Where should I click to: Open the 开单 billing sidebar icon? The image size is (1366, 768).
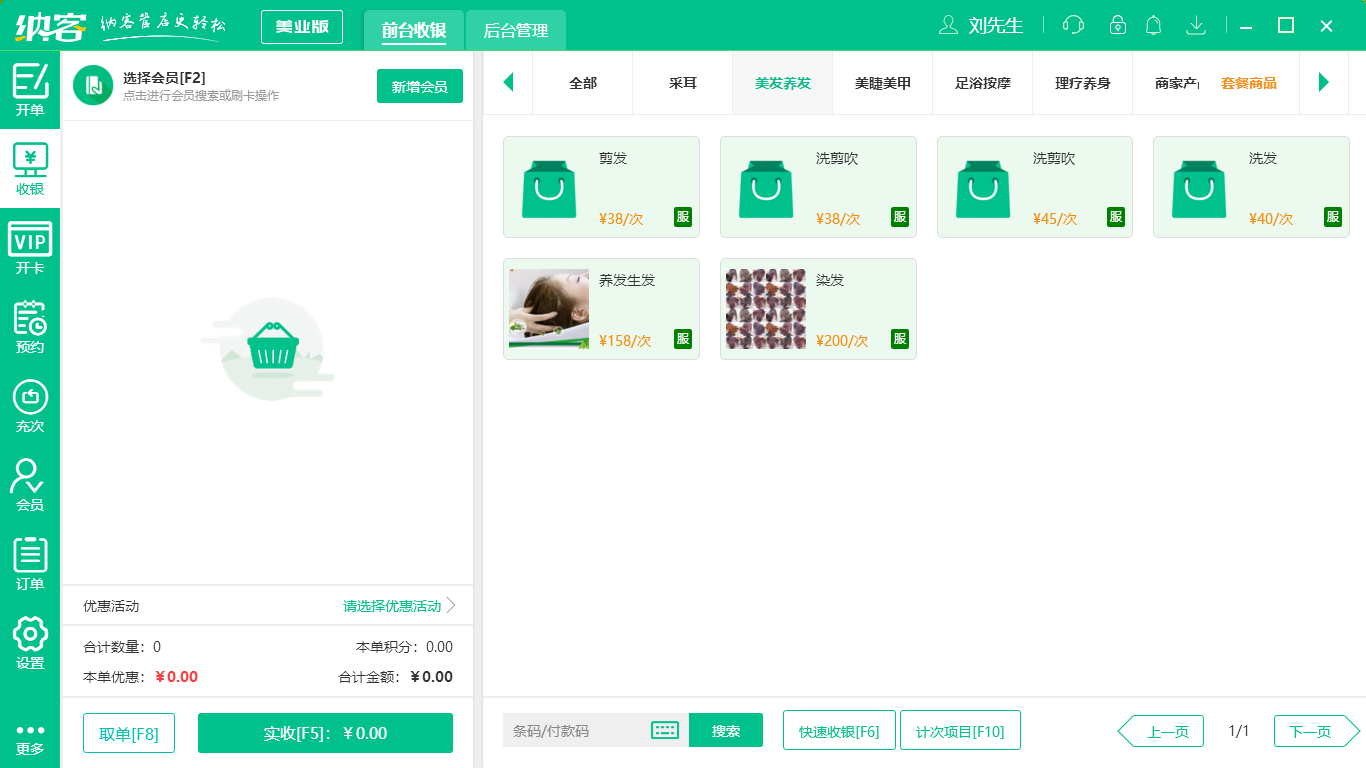pos(30,89)
